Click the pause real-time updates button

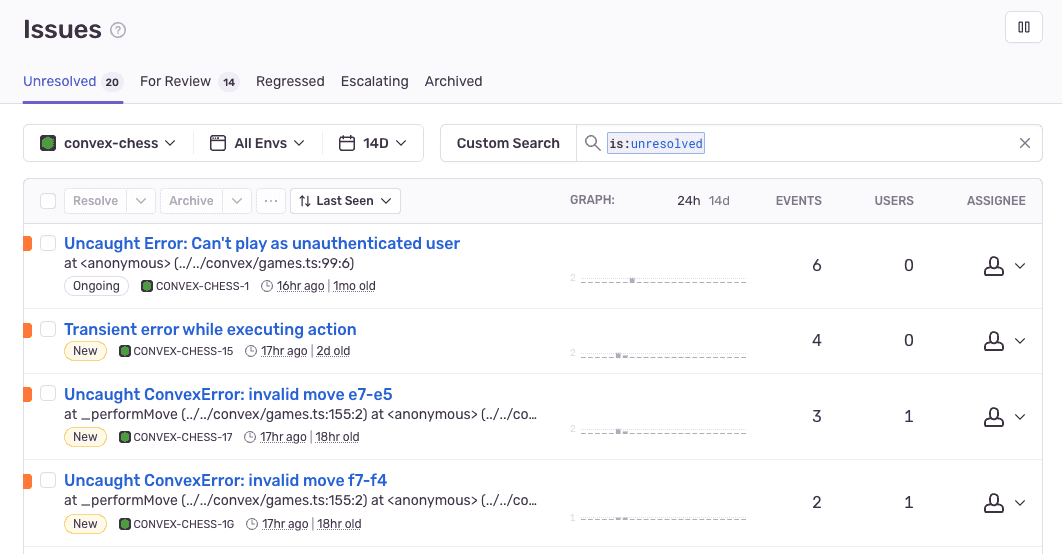pos(1023,28)
